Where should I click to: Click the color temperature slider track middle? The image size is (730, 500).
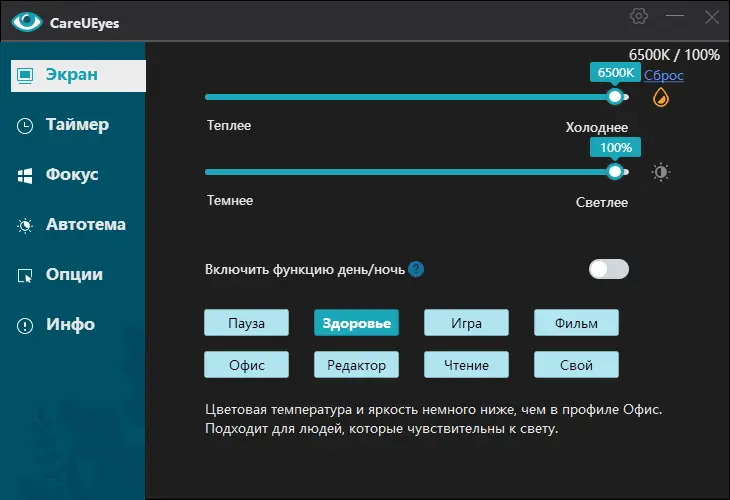point(417,97)
